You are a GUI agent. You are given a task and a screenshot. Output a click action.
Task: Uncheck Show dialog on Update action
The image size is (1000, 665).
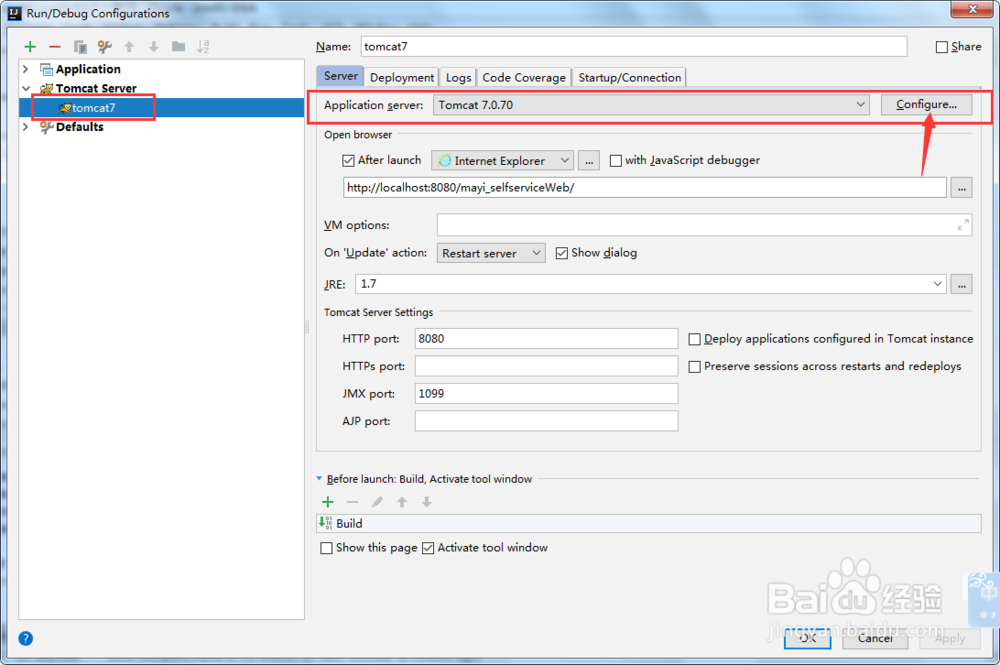coord(562,253)
